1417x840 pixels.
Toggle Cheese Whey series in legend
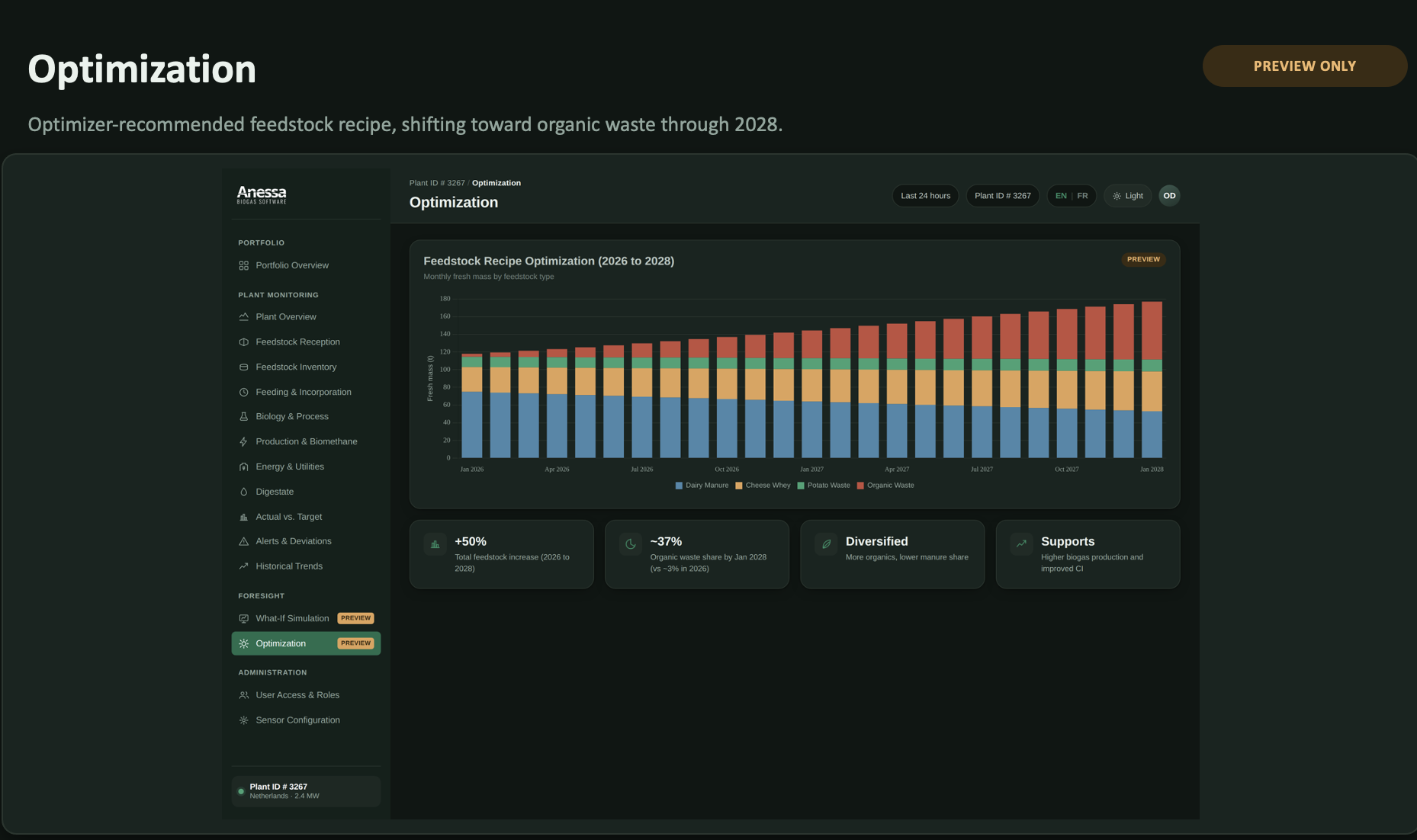pyautogui.click(x=763, y=486)
